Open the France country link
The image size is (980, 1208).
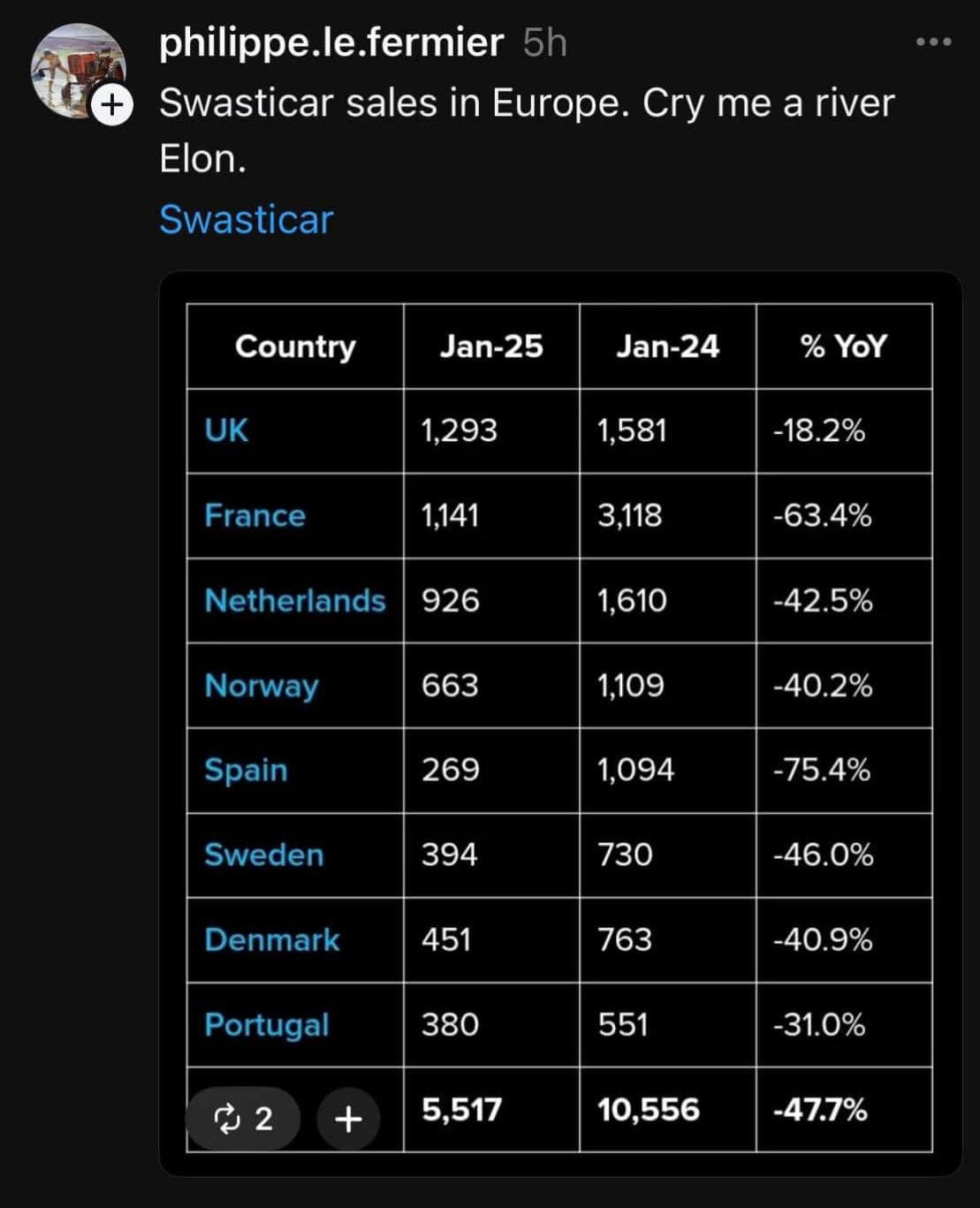tap(254, 515)
